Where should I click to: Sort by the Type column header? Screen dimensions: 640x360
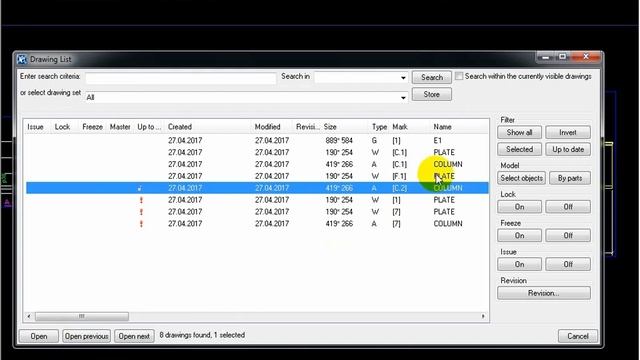pos(379,127)
